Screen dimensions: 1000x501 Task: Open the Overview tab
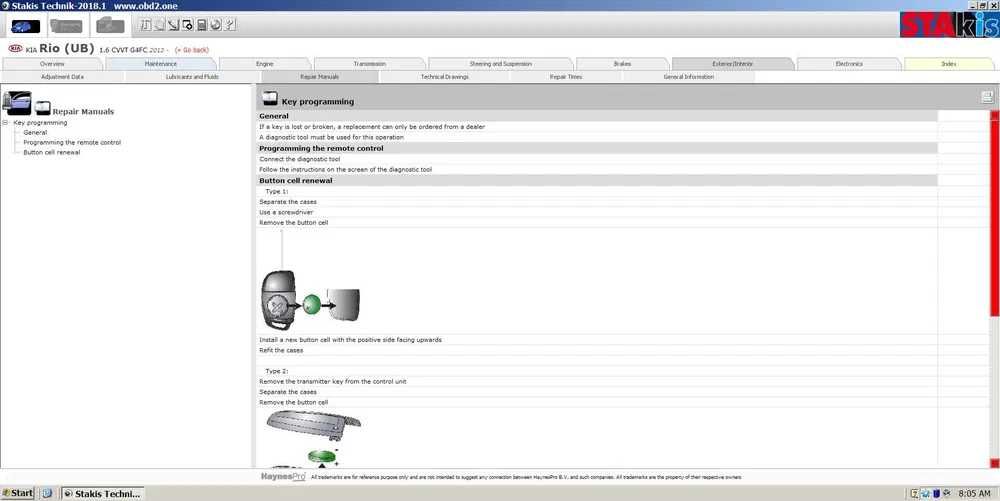point(52,64)
